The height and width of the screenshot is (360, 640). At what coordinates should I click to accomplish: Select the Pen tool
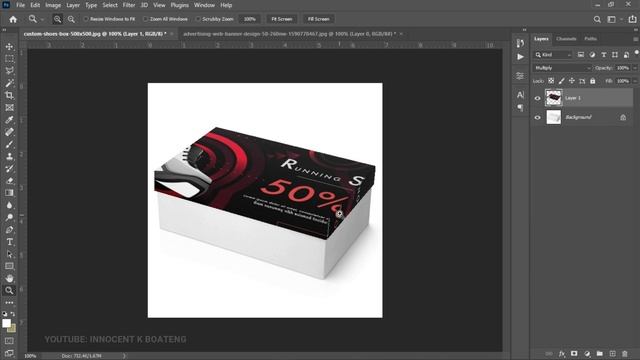9,230
